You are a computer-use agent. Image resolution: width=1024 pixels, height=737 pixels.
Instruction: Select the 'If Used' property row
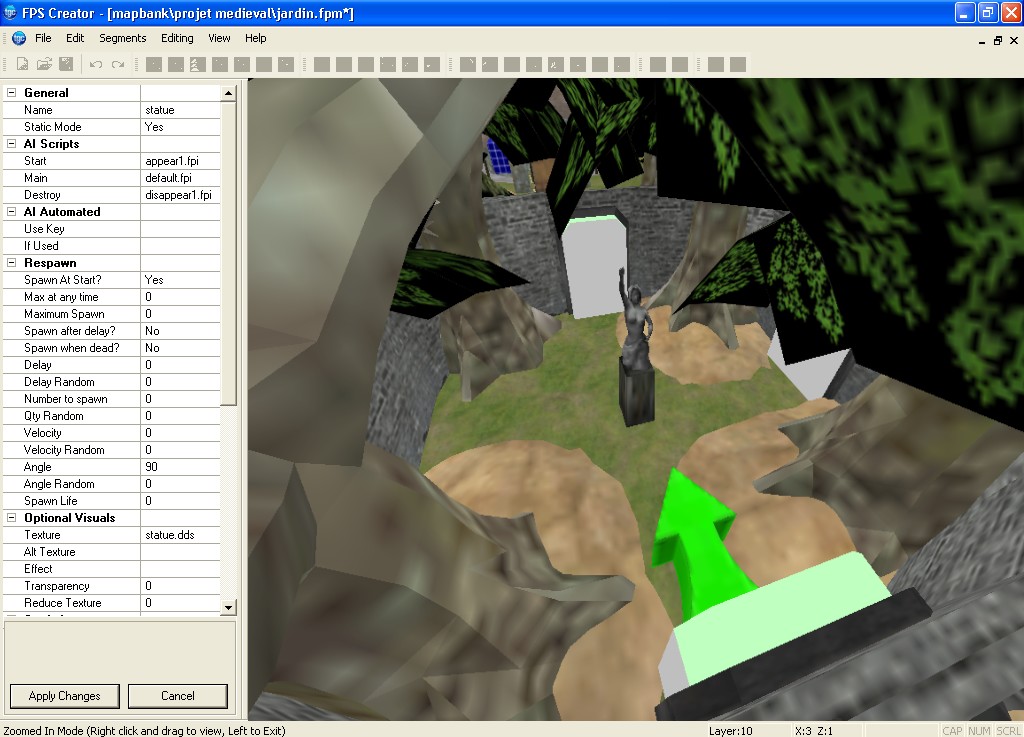pyautogui.click(x=112, y=245)
